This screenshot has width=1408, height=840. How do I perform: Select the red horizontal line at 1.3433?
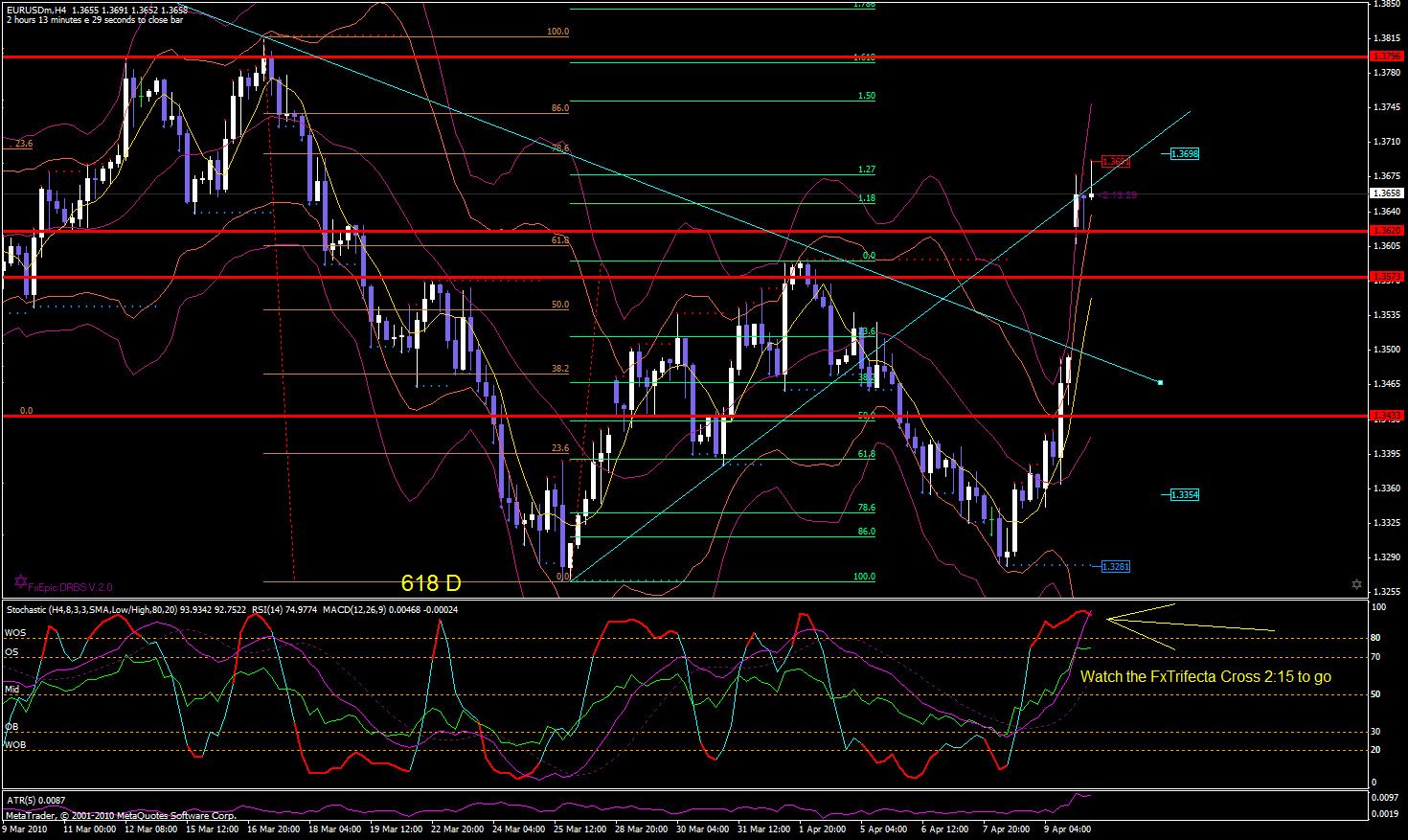click(670, 416)
